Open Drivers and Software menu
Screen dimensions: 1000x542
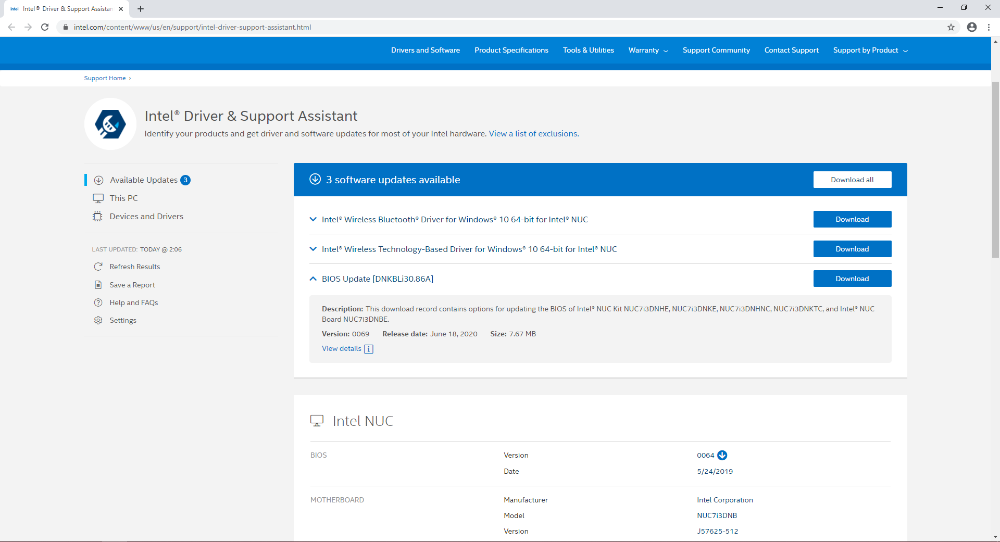pos(425,50)
